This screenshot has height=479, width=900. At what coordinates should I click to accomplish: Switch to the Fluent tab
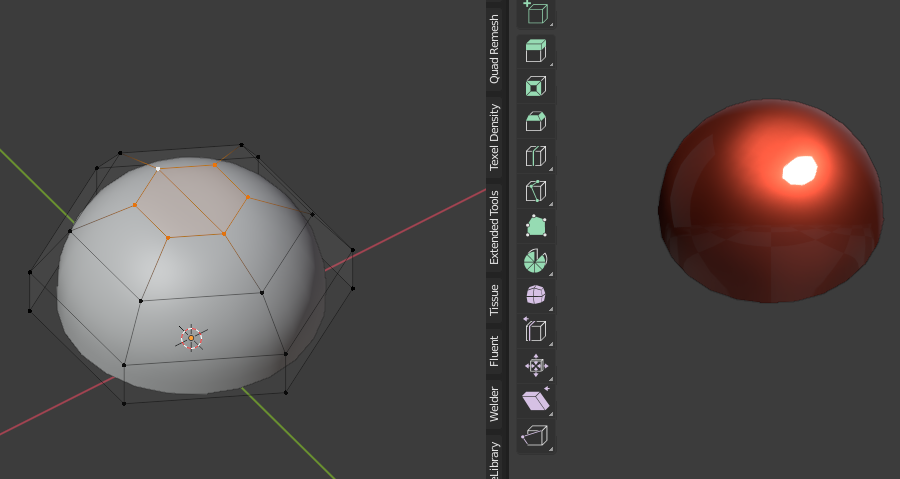pos(494,351)
